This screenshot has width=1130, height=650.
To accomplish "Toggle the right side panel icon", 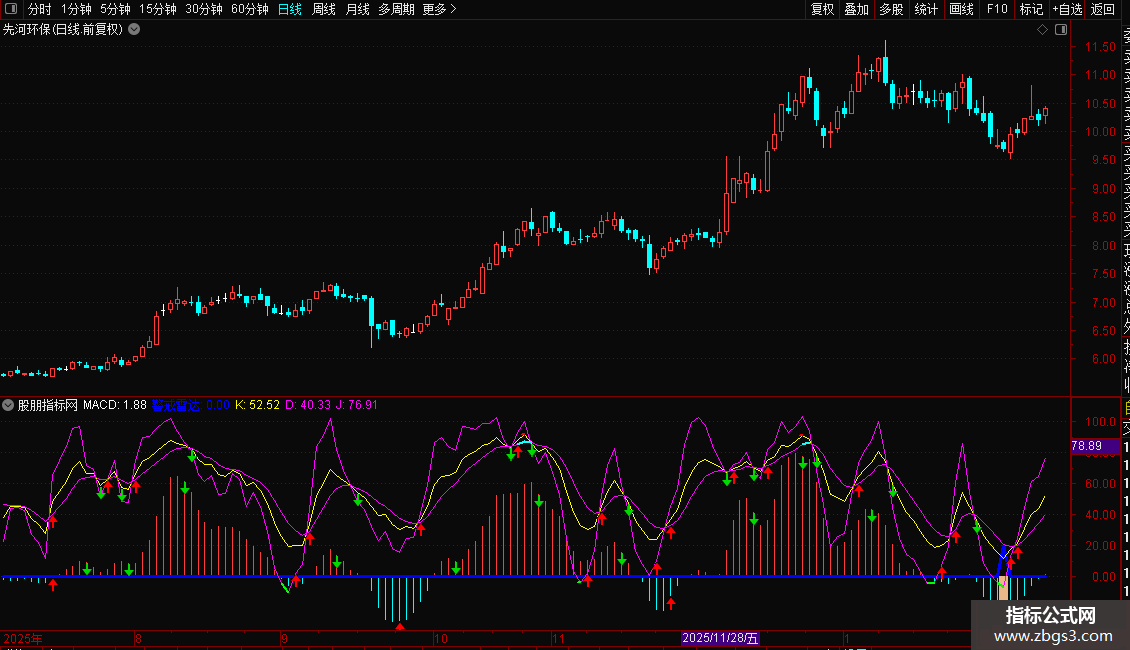I will click(1059, 29).
